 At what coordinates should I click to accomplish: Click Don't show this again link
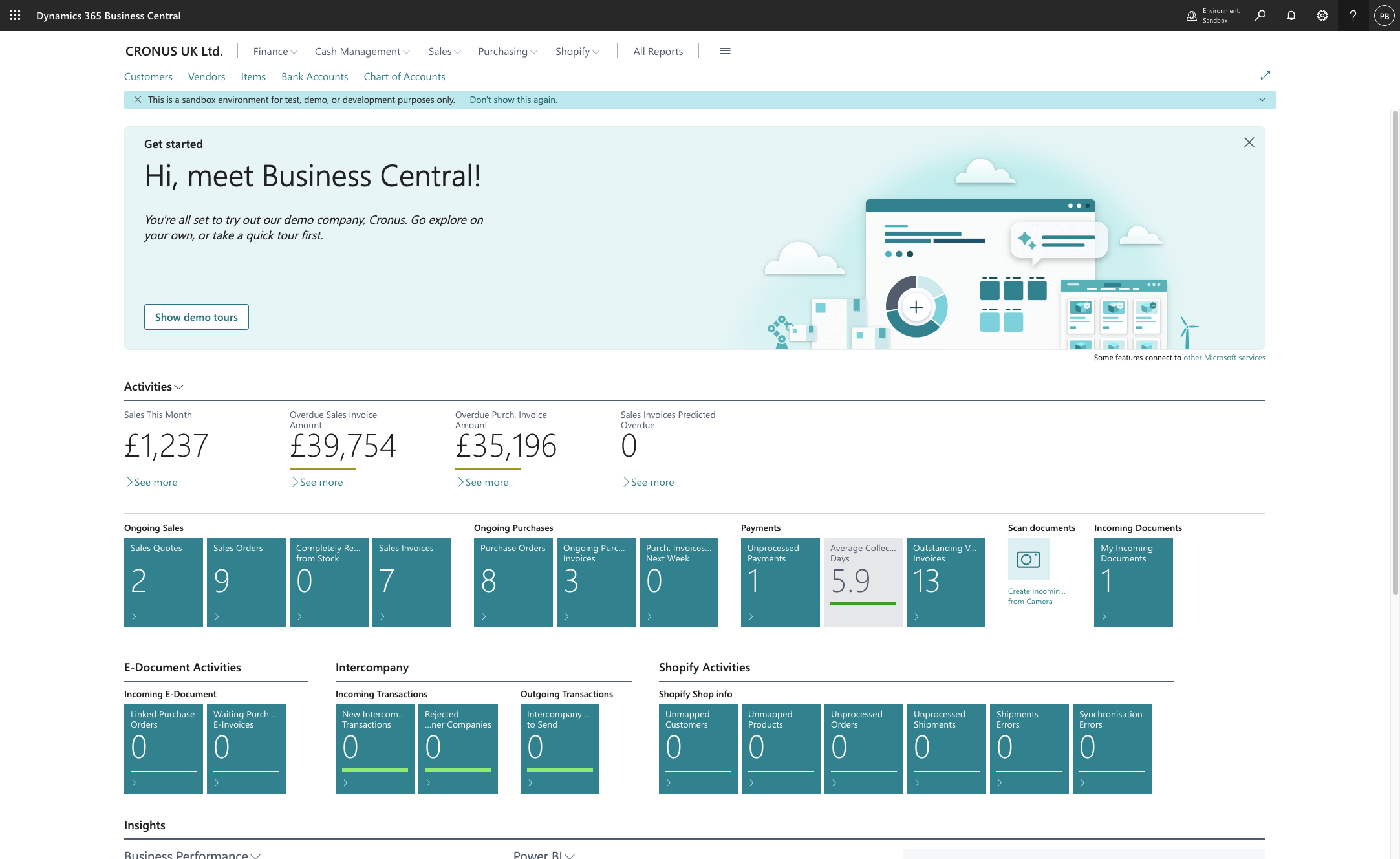(513, 100)
